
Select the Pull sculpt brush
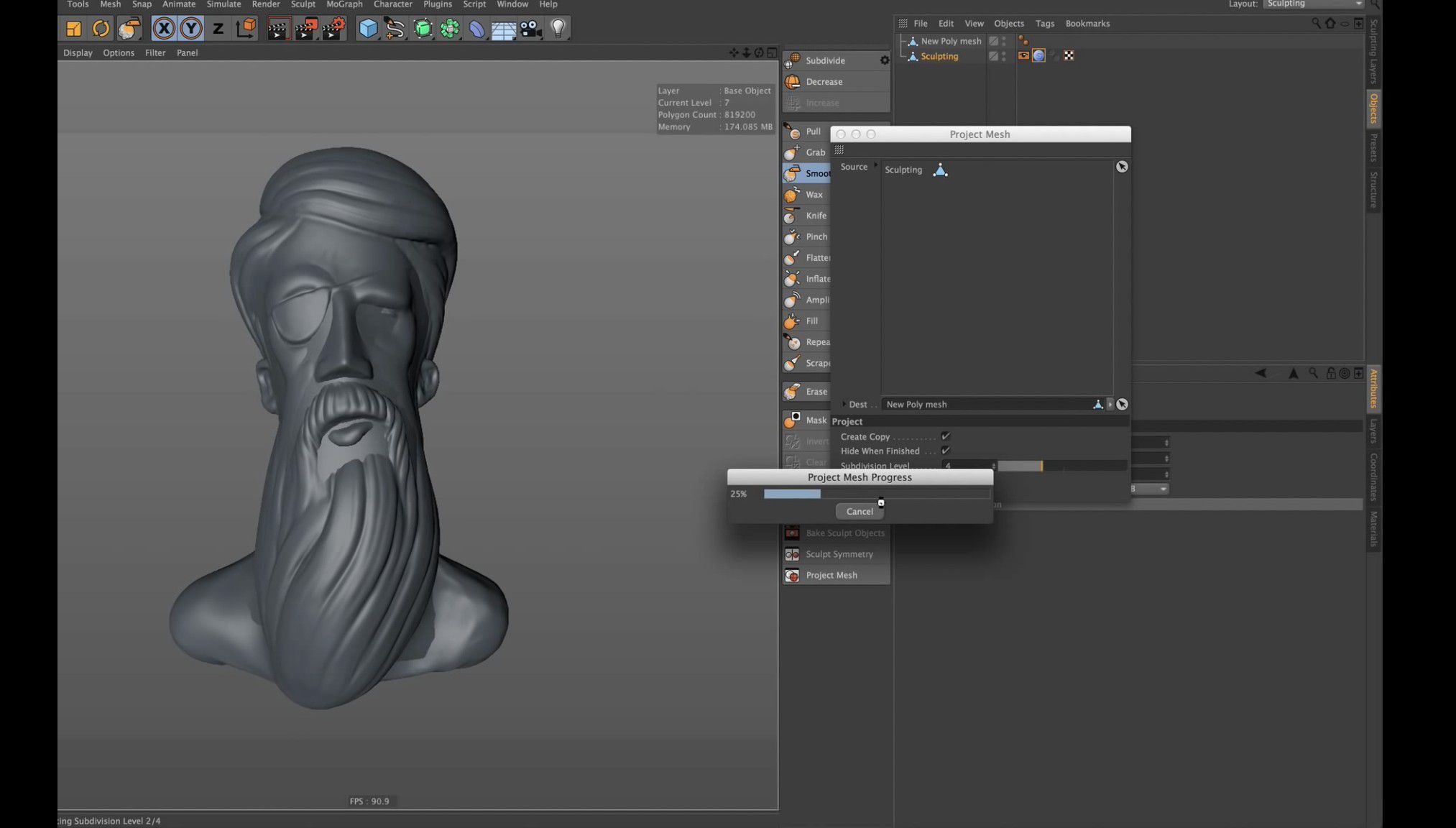click(812, 132)
